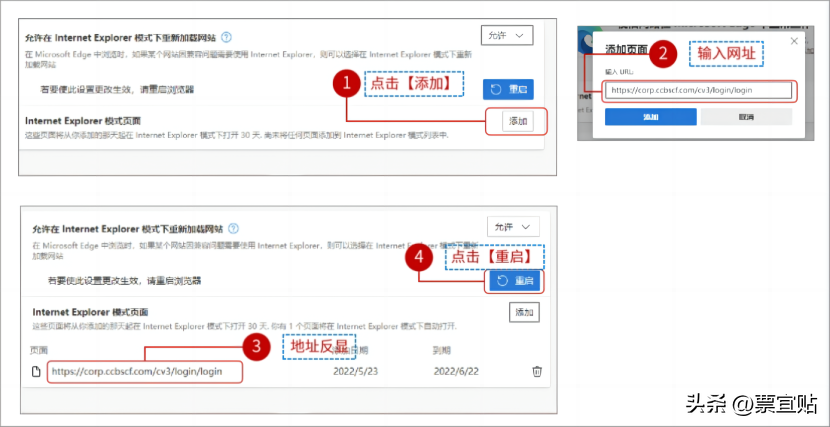
Task: Click 取消 in the 添加页面 dialog
Action: 746,117
